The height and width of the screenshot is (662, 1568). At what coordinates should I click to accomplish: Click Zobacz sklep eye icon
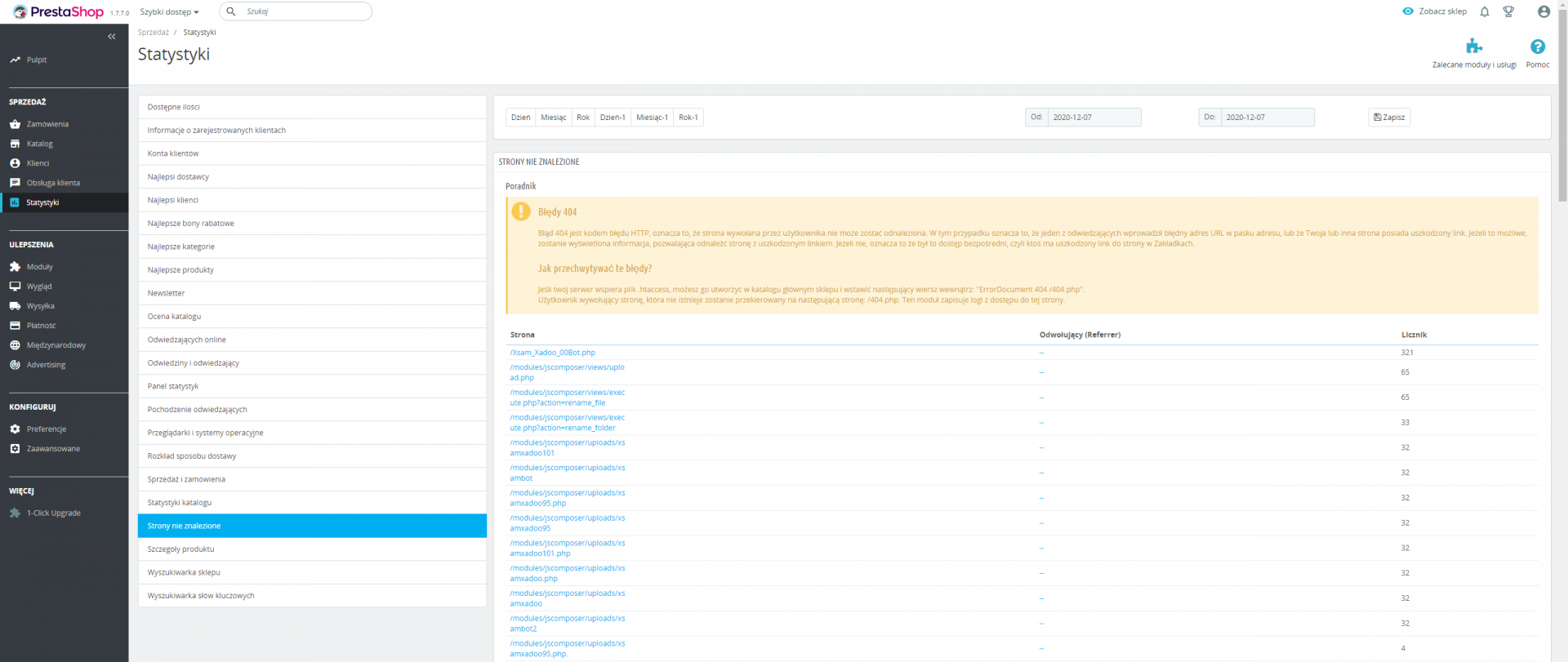(x=1408, y=11)
